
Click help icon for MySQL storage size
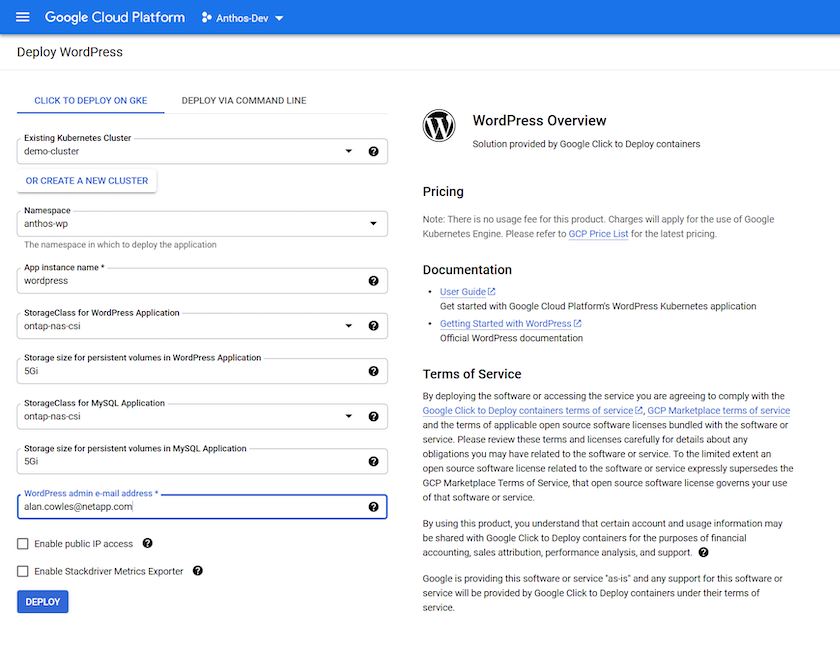(x=374, y=462)
